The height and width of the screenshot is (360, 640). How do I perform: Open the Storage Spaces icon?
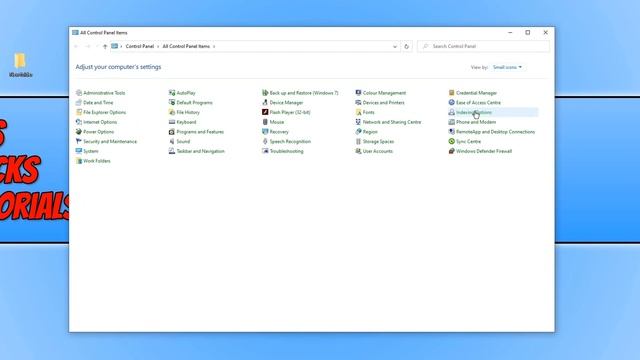pyautogui.click(x=358, y=142)
